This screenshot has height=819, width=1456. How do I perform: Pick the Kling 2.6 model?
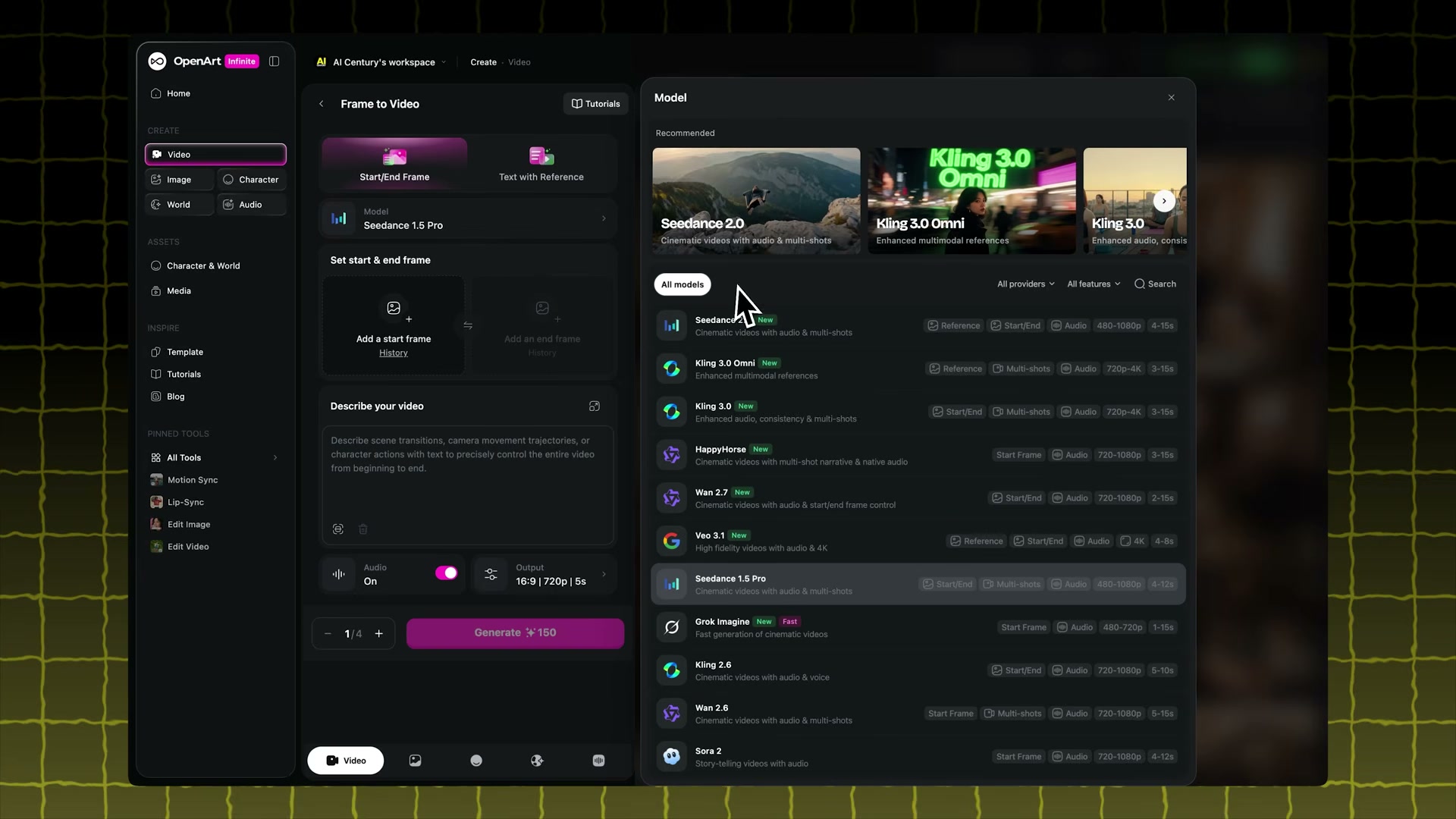tap(918, 671)
